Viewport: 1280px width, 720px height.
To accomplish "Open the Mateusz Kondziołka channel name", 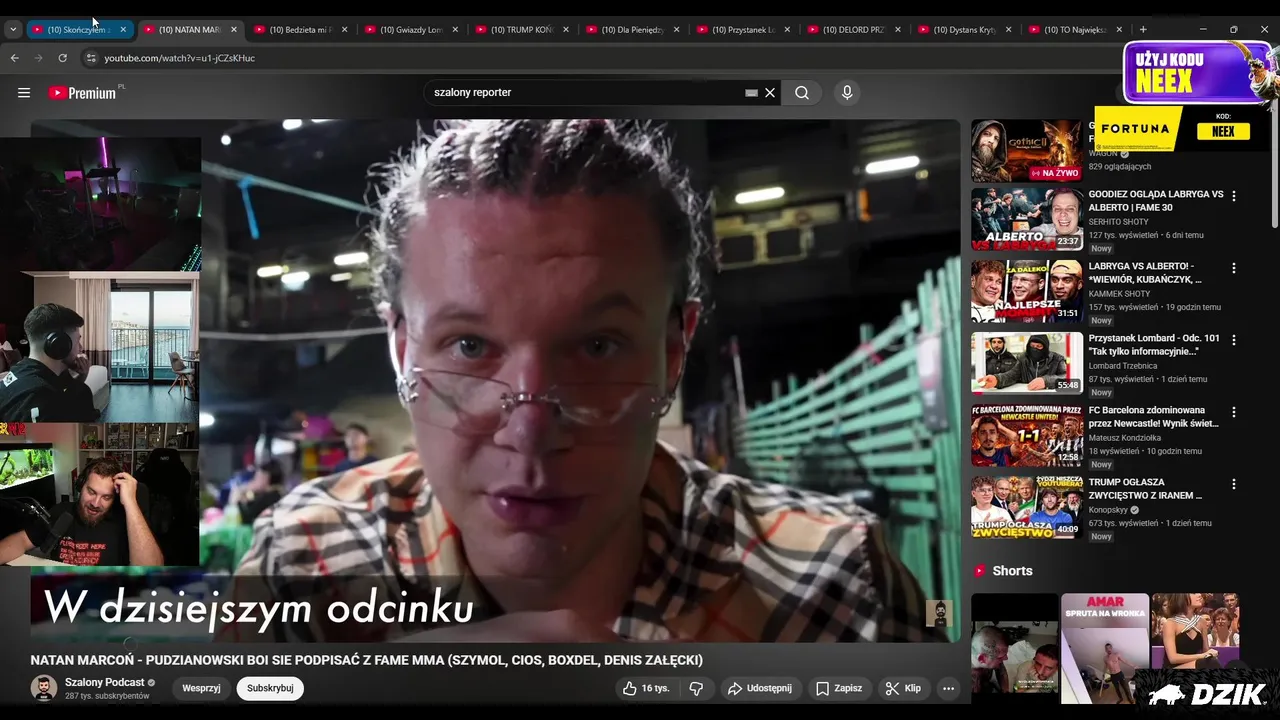I will pos(1125,437).
